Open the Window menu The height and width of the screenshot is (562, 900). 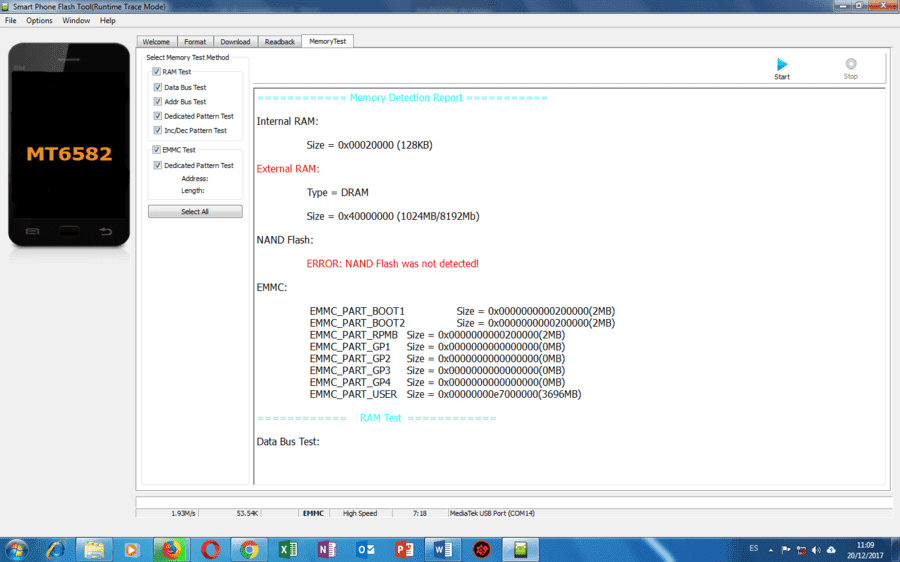[76, 20]
